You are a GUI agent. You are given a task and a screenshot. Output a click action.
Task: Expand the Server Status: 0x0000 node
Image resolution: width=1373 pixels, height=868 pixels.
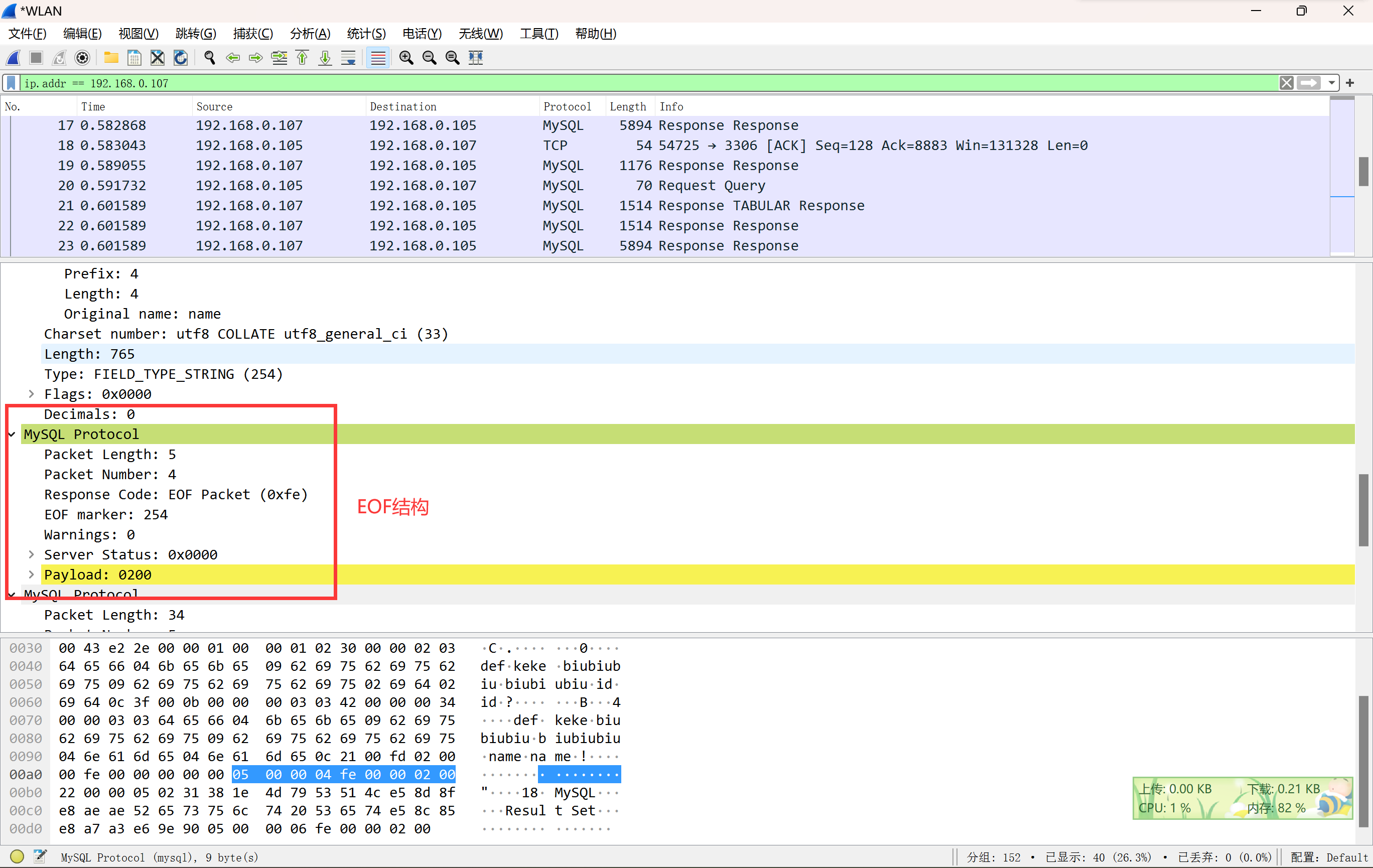pyautogui.click(x=31, y=554)
